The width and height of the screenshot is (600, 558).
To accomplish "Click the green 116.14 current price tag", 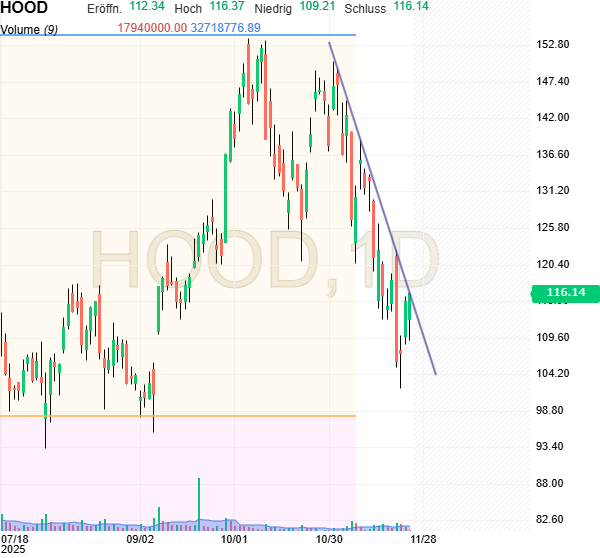I will 566,293.
